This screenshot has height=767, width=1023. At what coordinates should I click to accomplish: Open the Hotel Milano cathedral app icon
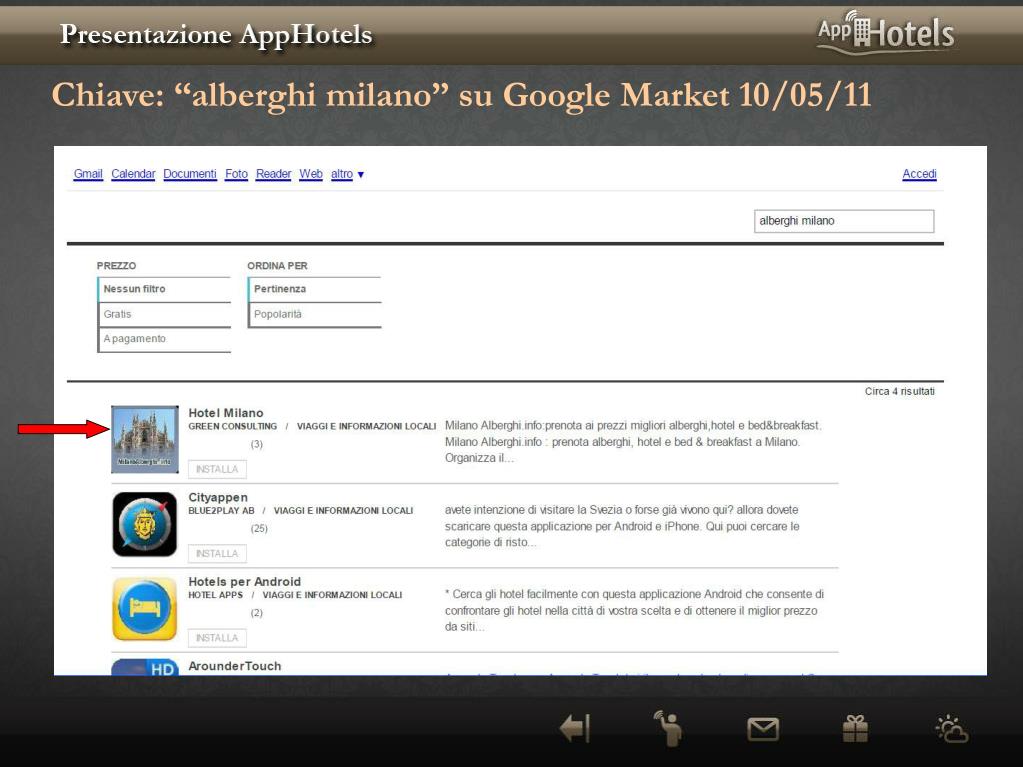tap(145, 439)
